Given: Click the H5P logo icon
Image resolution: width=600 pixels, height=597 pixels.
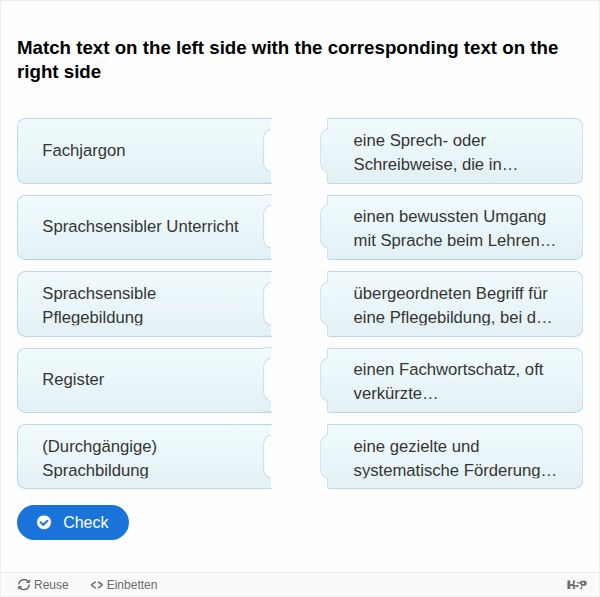Looking at the screenshot, I should click(x=576, y=585).
